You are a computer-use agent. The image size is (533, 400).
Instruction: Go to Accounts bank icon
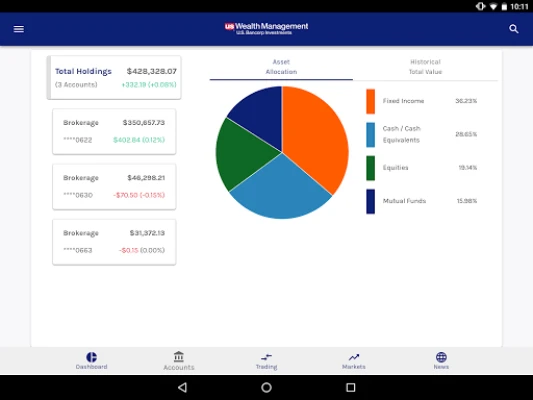click(x=179, y=357)
